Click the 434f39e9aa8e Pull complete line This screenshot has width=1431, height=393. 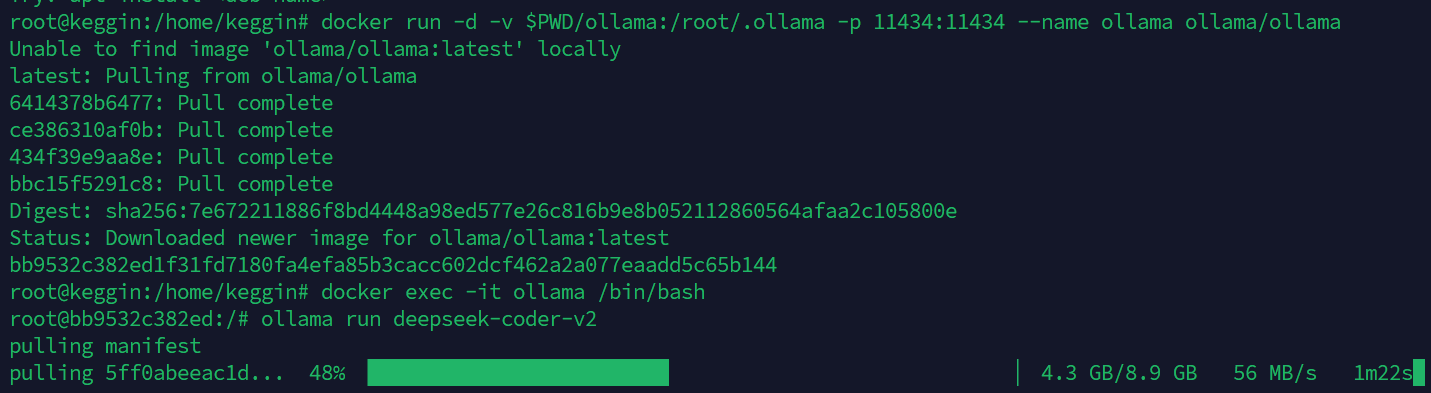(171, 157)
